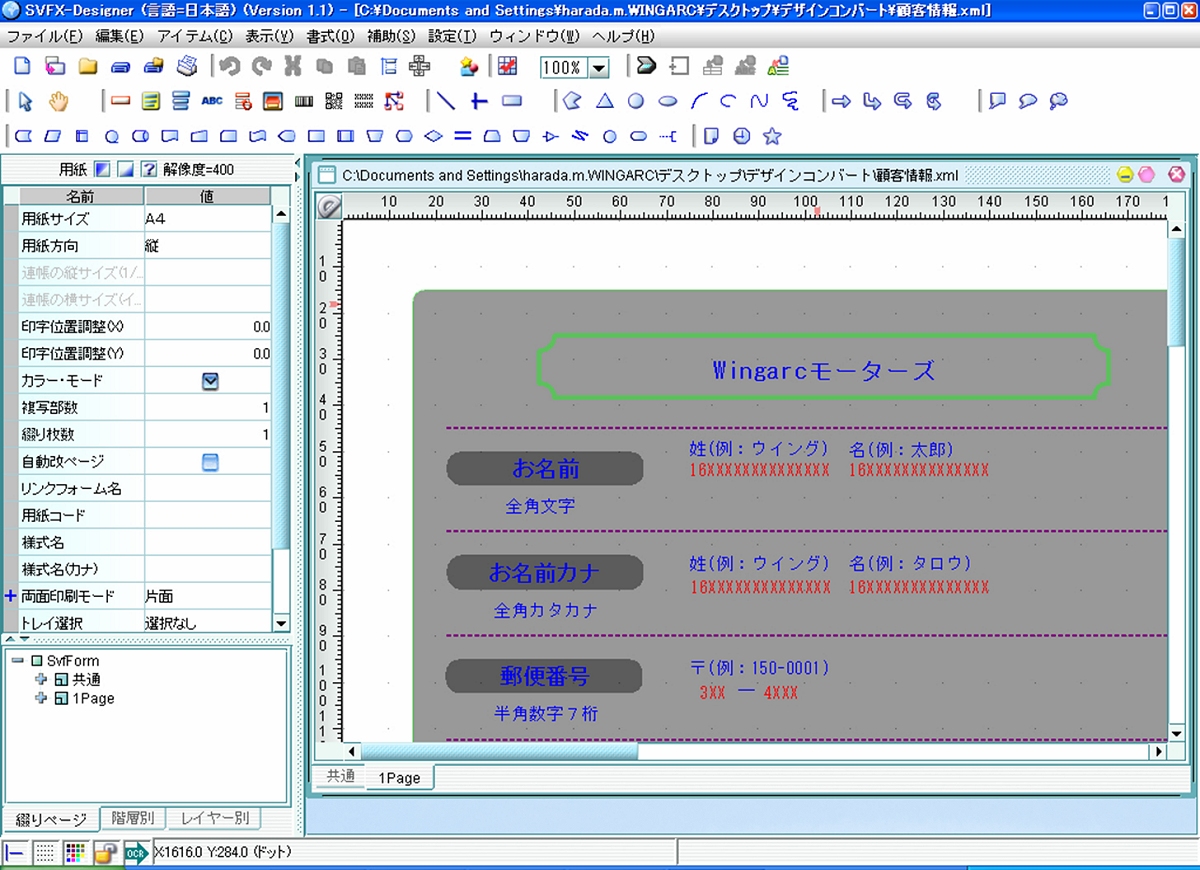Screen dimensions: 1200x870
Task: Click the A4 value of 用紙サイズ
Action: click(x=207, y=219)
